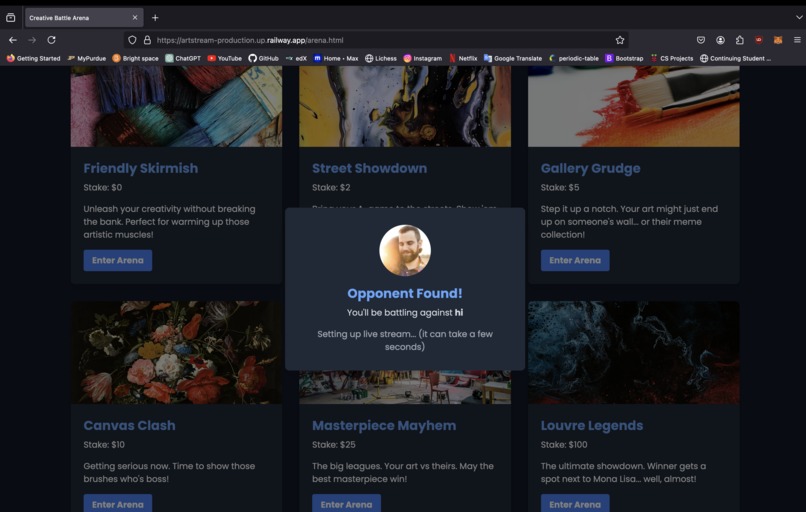Viewport: 806px width, 512px height.
Task: Open the Netflix bookmark
Action: tap(463, 59)
